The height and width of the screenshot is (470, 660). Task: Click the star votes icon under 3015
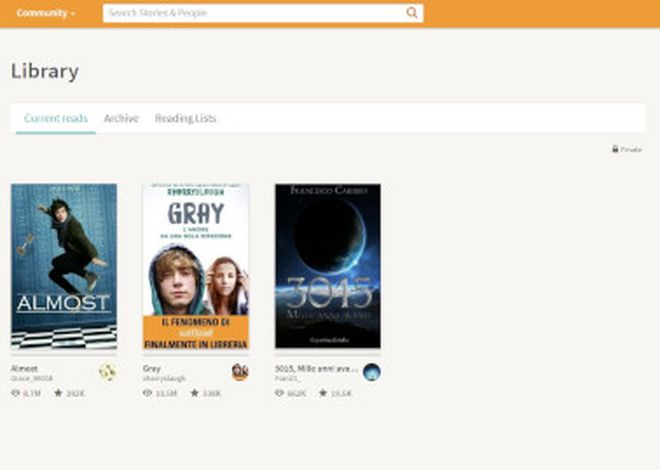(323, 393)
